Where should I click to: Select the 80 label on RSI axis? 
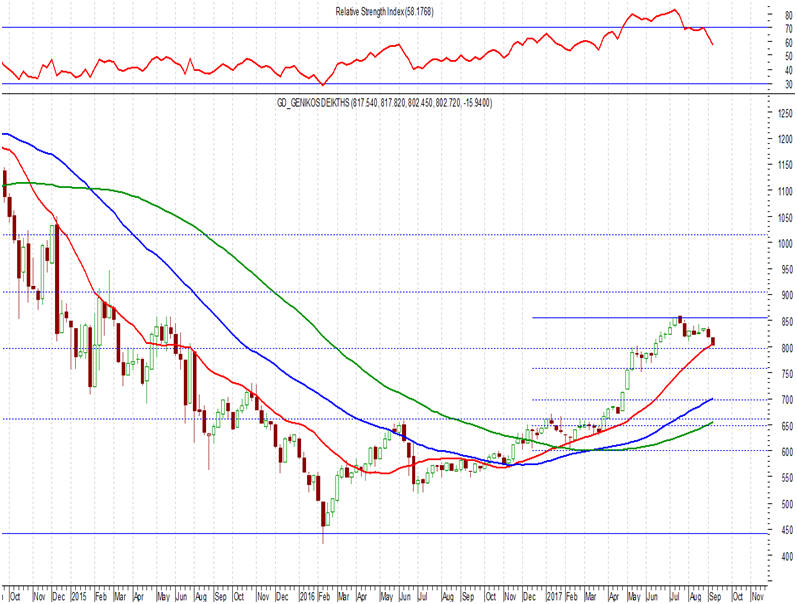click(x=788, y=16)
